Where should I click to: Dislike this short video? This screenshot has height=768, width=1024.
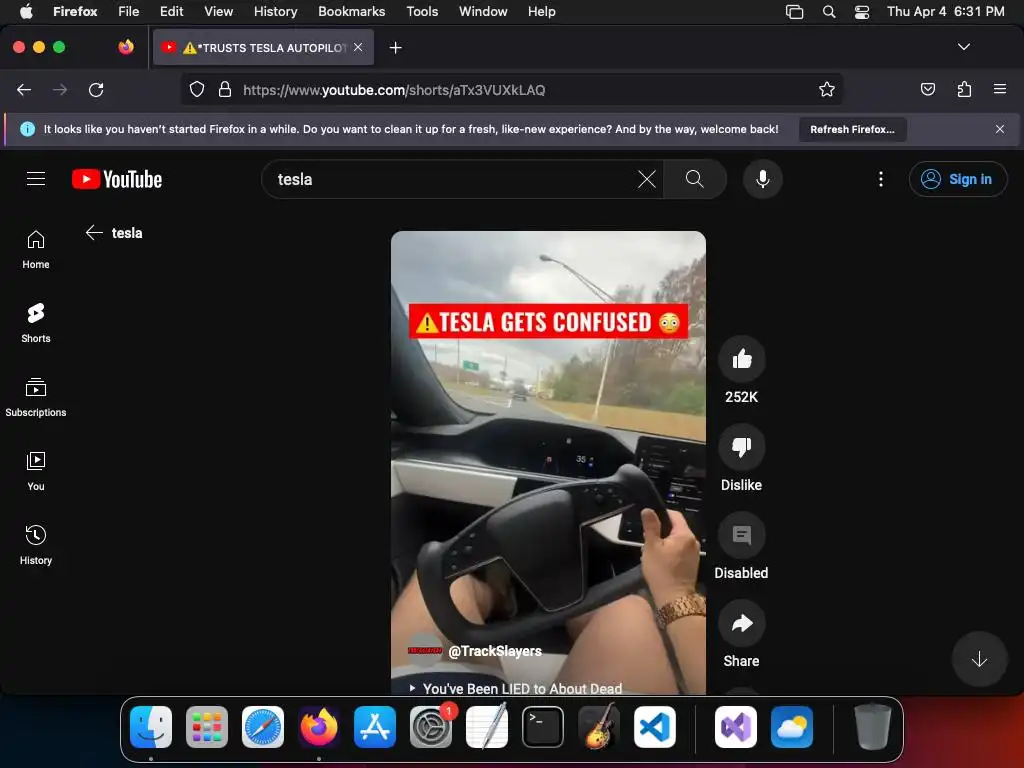(x=741, y=447)
